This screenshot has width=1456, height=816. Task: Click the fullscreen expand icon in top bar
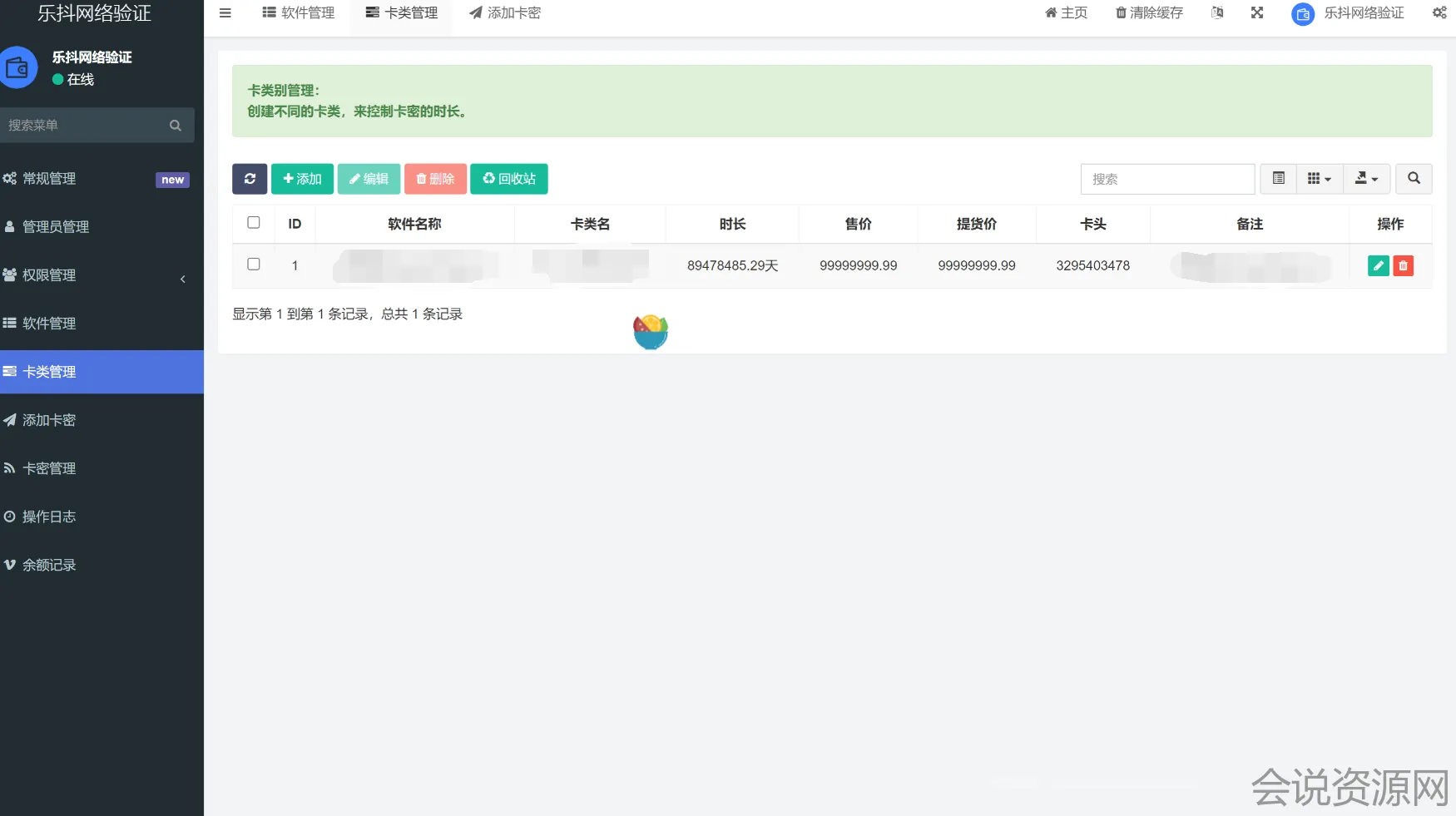pyautogui.click(x=1256, y=13)
